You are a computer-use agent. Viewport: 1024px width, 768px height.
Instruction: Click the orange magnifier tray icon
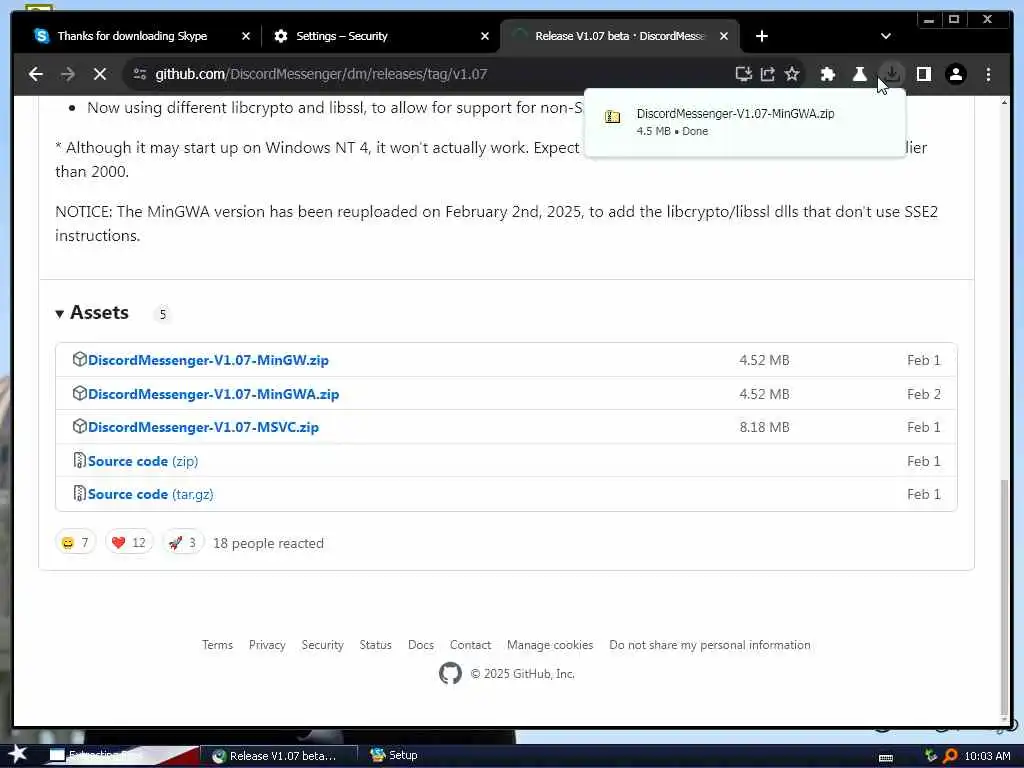(x=950, y=756)
